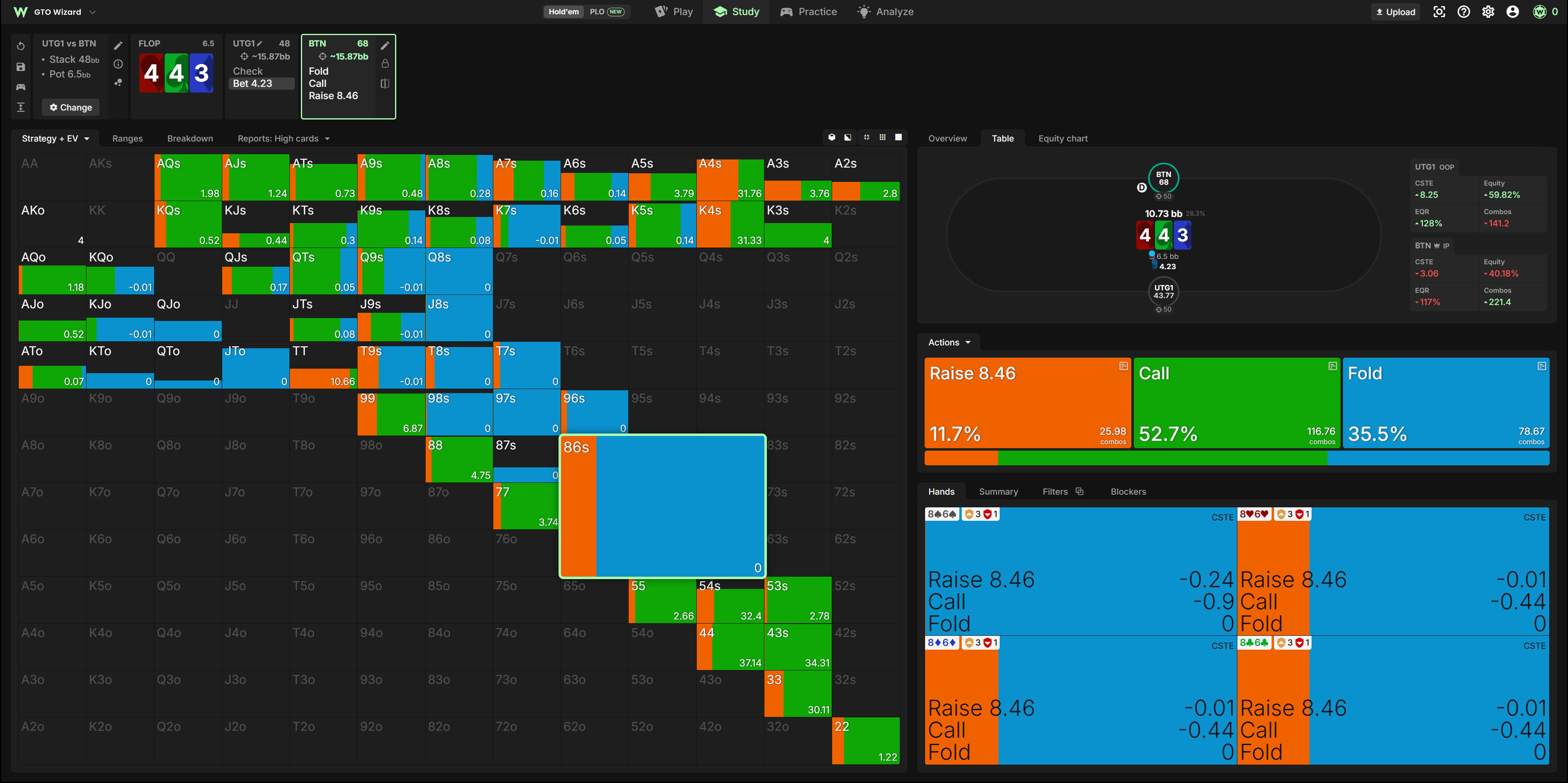Image resolution: width=1568 pixels, height=783 pixels.
Task: Toggle the diagonal split square view
Action: coord(848,137)
